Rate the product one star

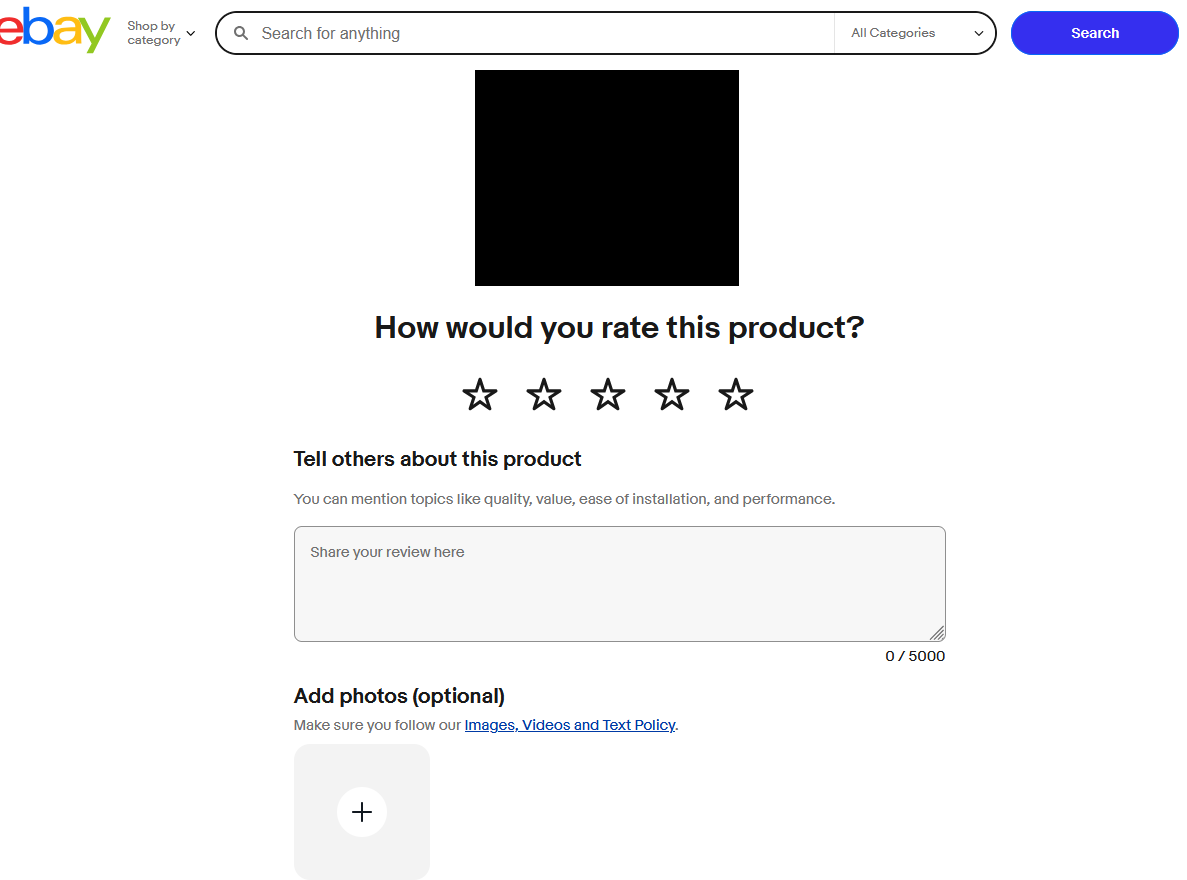click(480, 395)
